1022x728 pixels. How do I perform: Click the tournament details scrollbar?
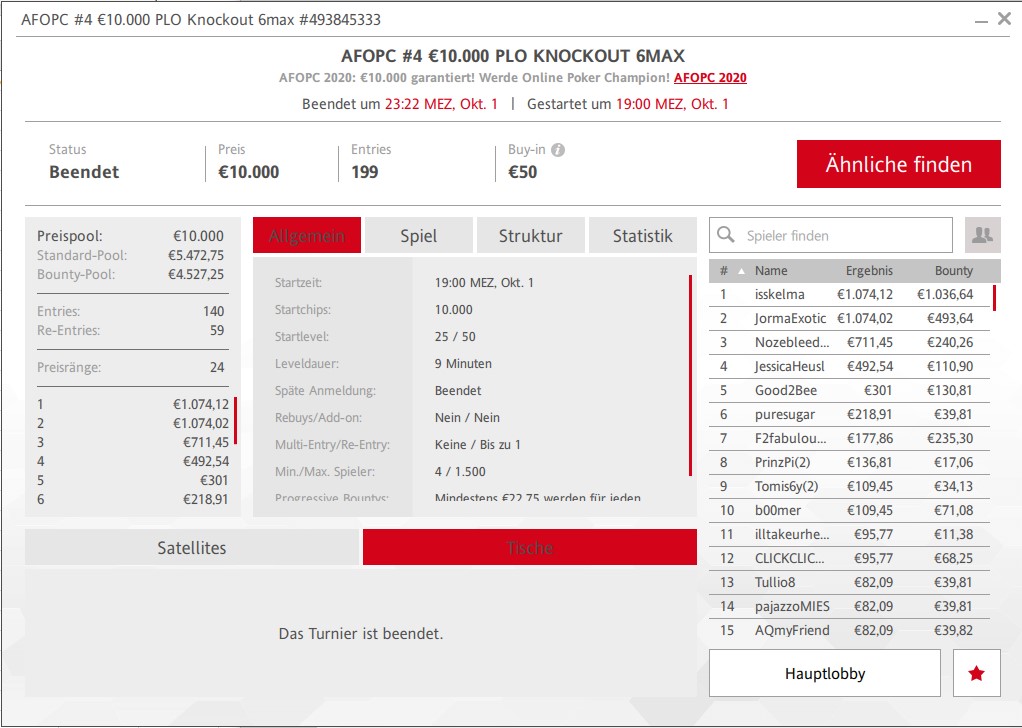tap(690, 375)
